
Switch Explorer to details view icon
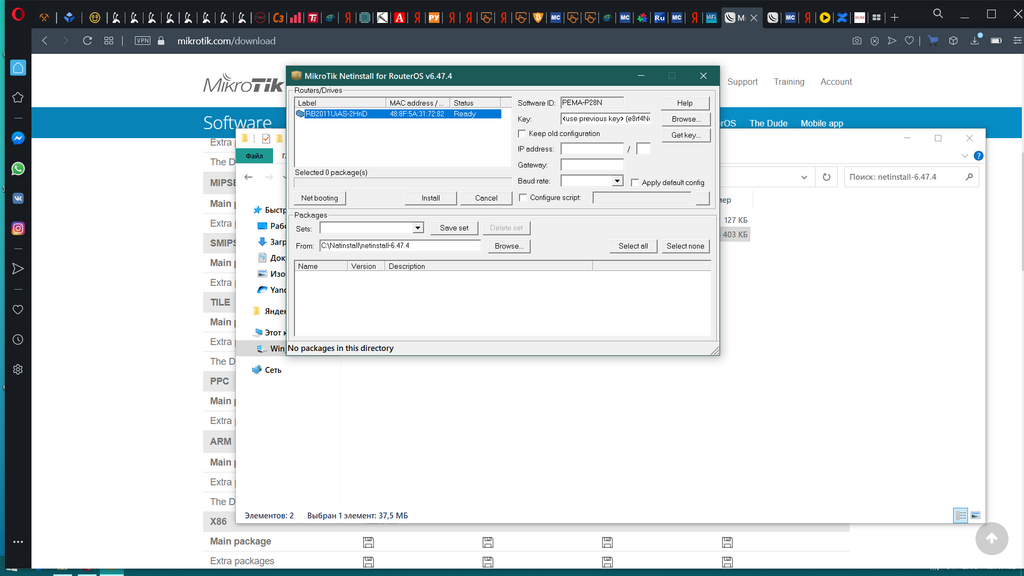[960, 515]
